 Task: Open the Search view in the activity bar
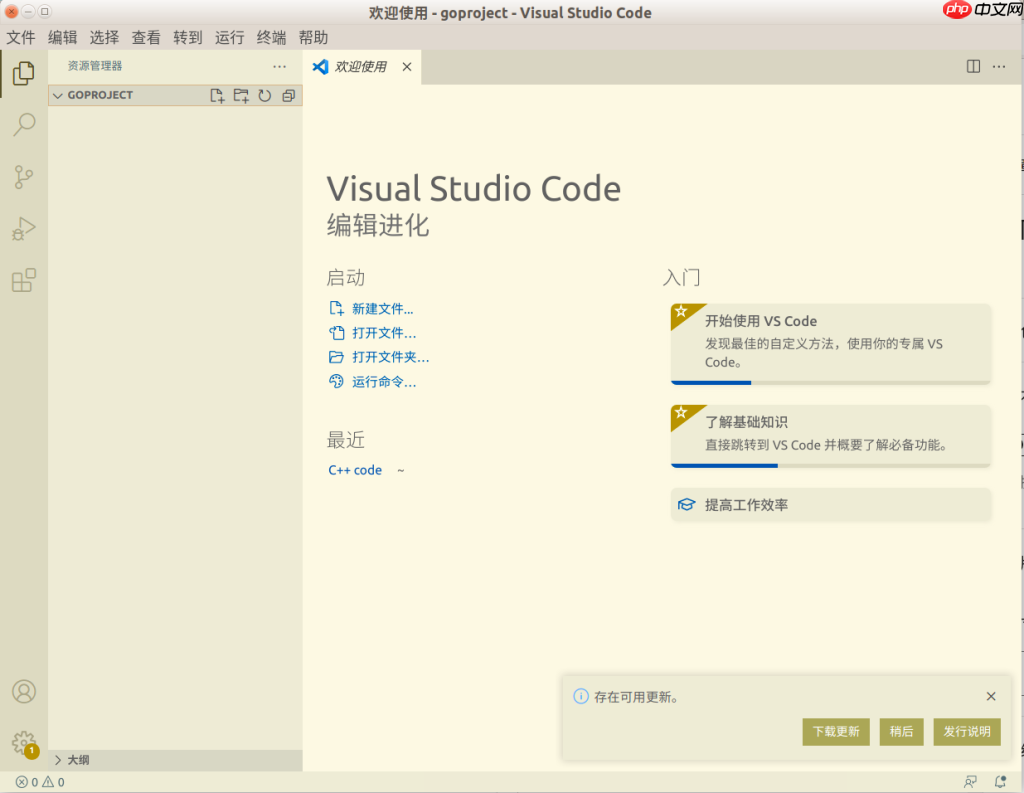click(23, 124)
